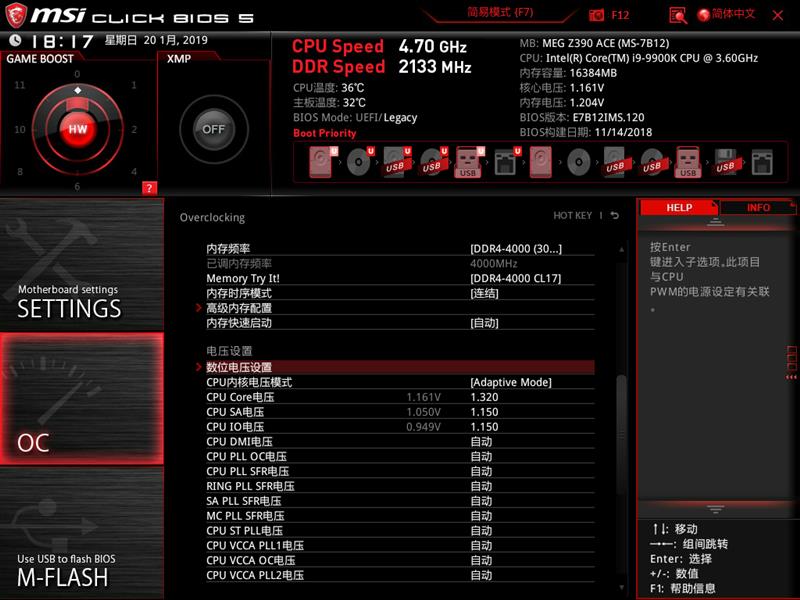Open the language selector globe (简体中文)
The width and height of the screenshot is (800, 600).
point(726,14)
